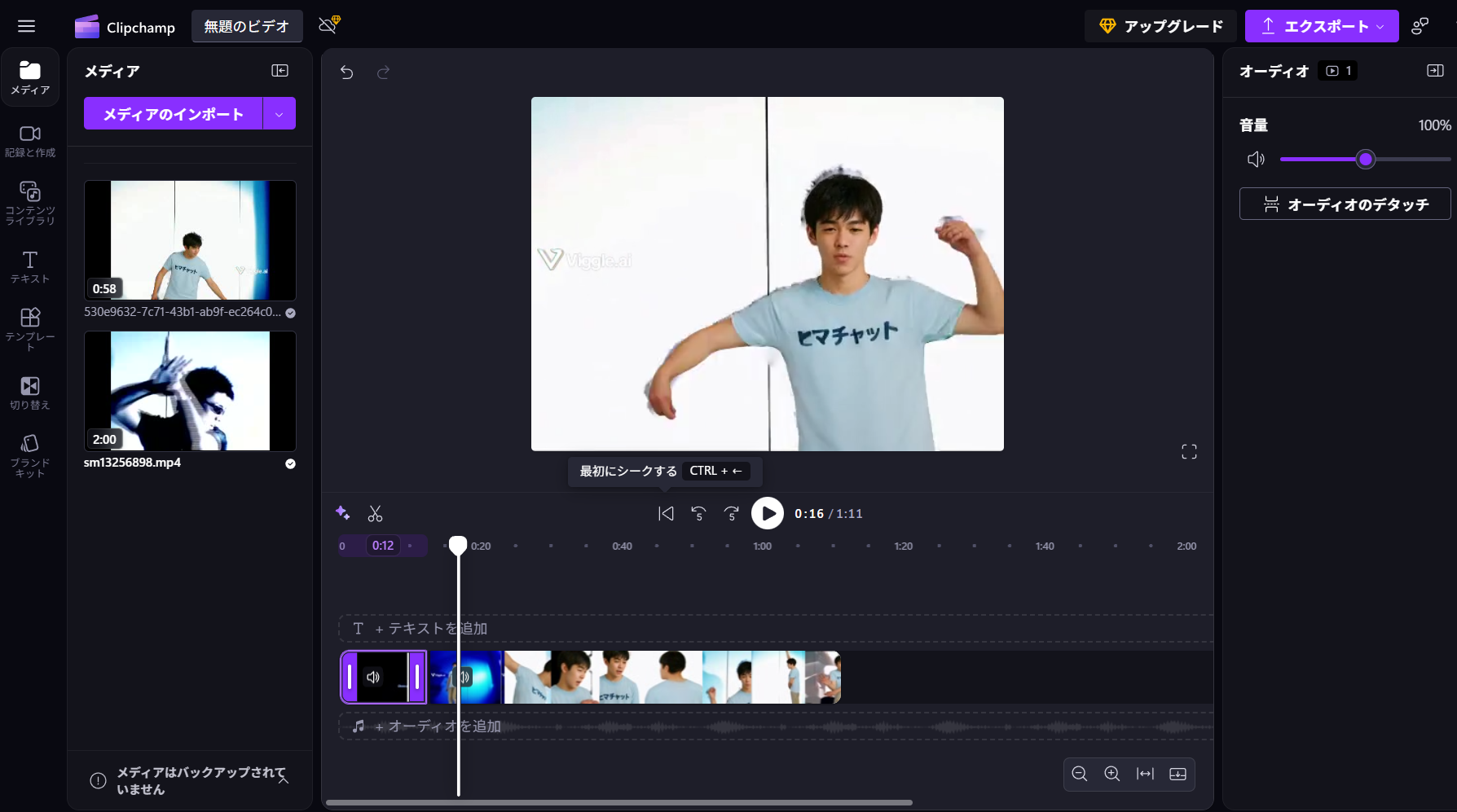
Task: Mute the selected clip's audio on timeline
Action: [x=373, y=677]
